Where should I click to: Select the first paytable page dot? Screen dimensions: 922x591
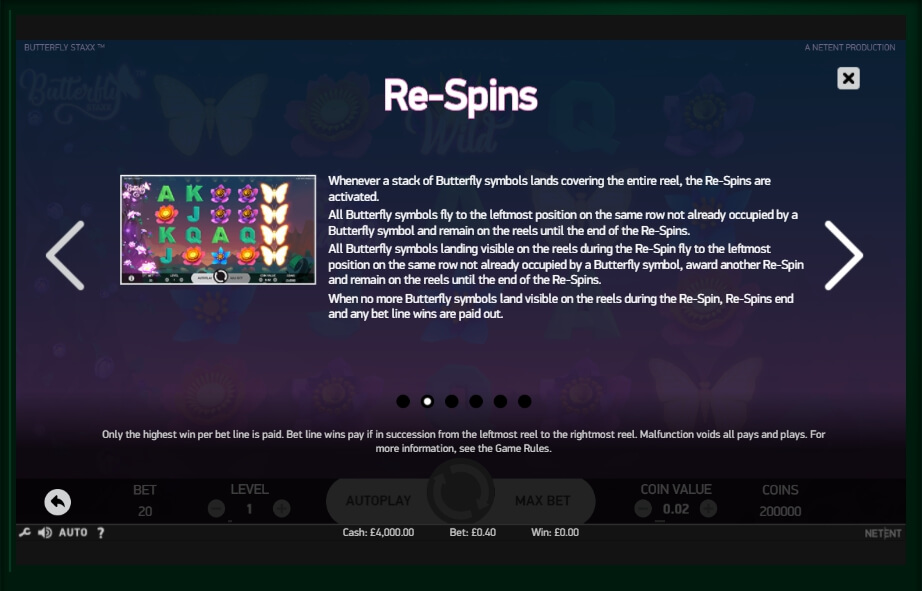tap(403, 401)
